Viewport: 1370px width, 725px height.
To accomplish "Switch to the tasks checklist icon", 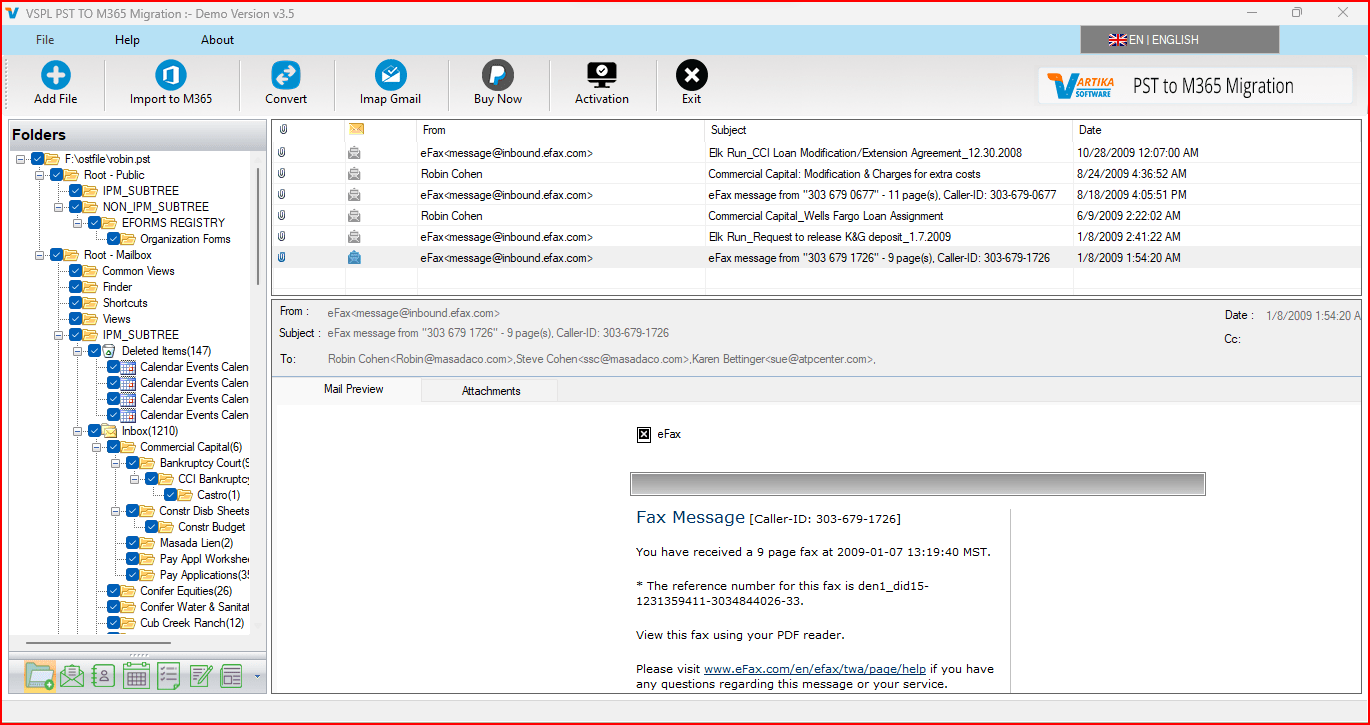I will (x=169, y=676).
